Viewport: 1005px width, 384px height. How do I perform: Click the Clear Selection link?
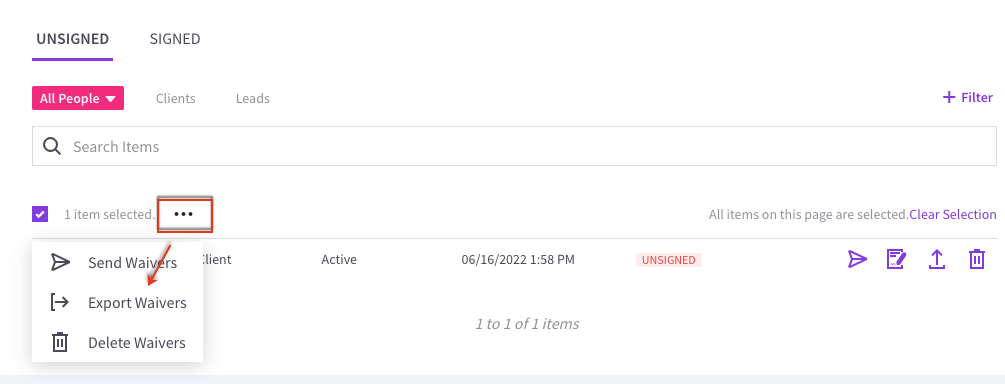pos(953,214)
